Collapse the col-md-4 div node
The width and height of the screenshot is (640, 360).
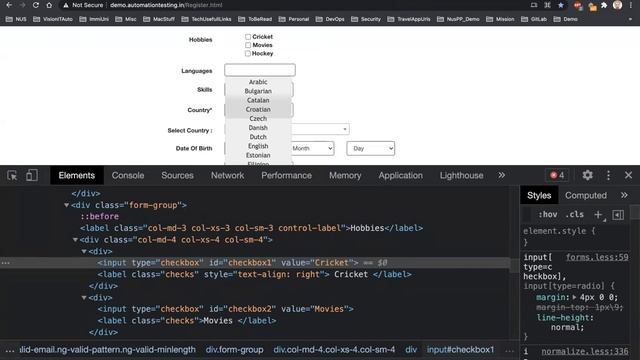(75, 240)
